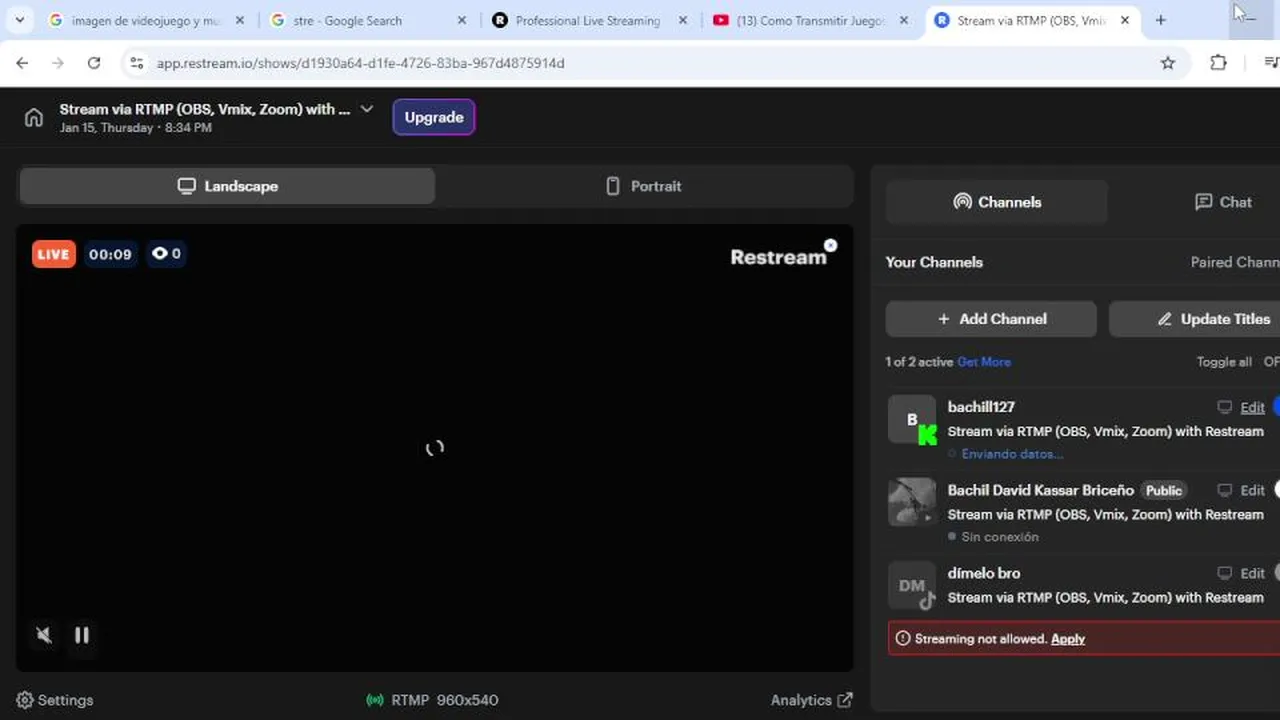This screenshot has height=720, width=1280.
Task: Open the Chat tab
Action: [x=1223, y=202]
